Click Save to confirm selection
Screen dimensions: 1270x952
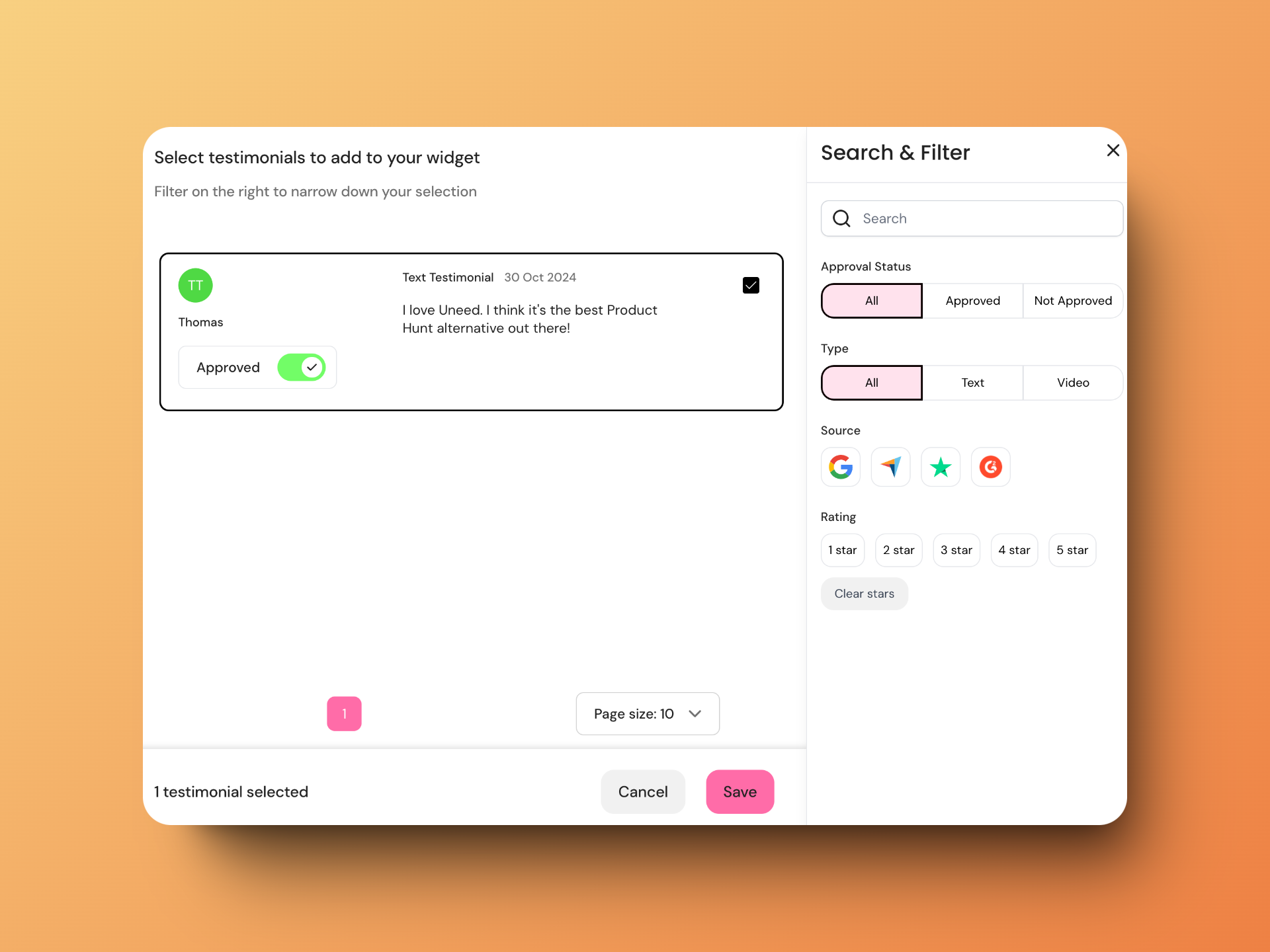click(x=740, y=791)
